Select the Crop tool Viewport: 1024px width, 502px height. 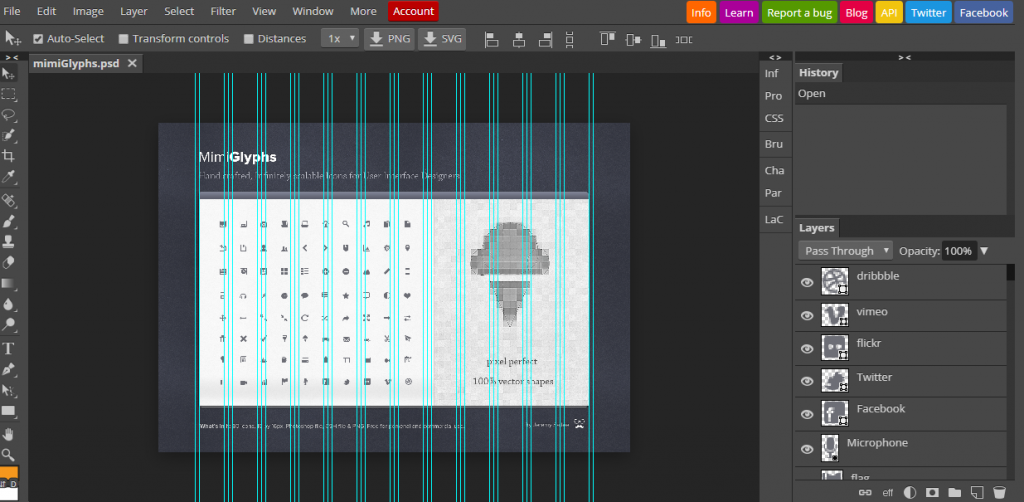click(8, 156)
